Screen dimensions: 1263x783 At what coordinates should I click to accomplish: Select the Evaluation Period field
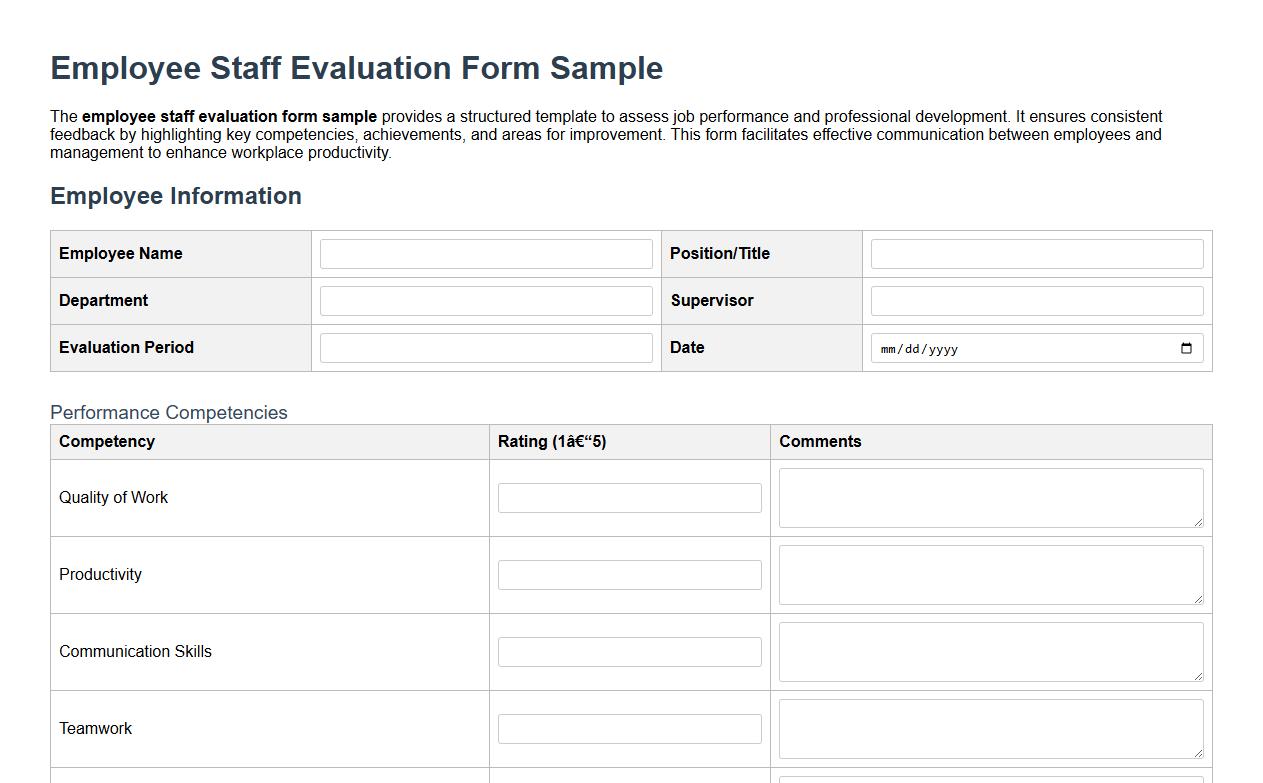click(485, 347)
